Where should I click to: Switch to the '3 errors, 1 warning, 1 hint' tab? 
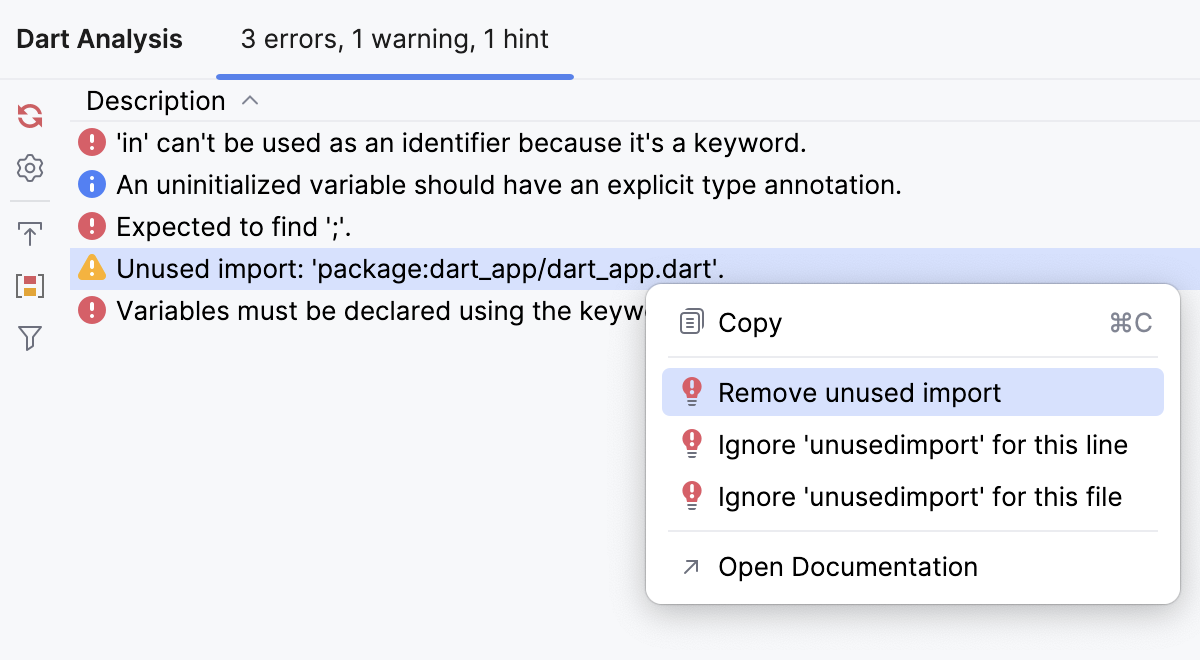tap(394, 39)
